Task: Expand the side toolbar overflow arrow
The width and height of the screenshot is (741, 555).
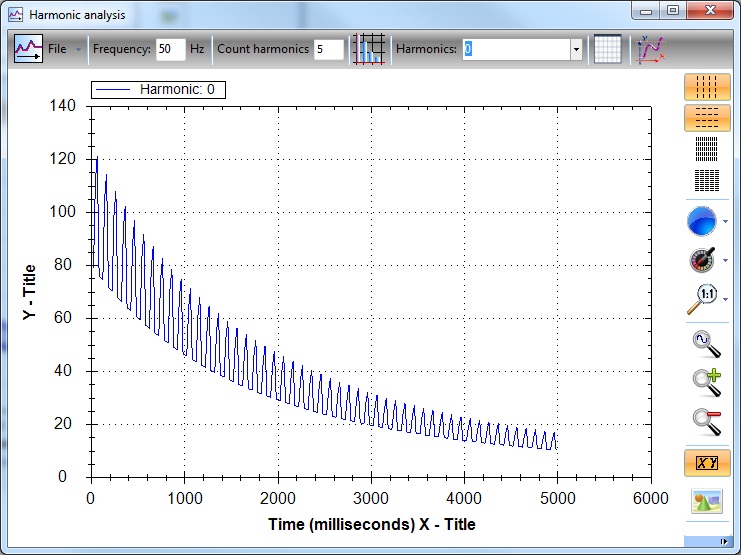Action: 724,541
